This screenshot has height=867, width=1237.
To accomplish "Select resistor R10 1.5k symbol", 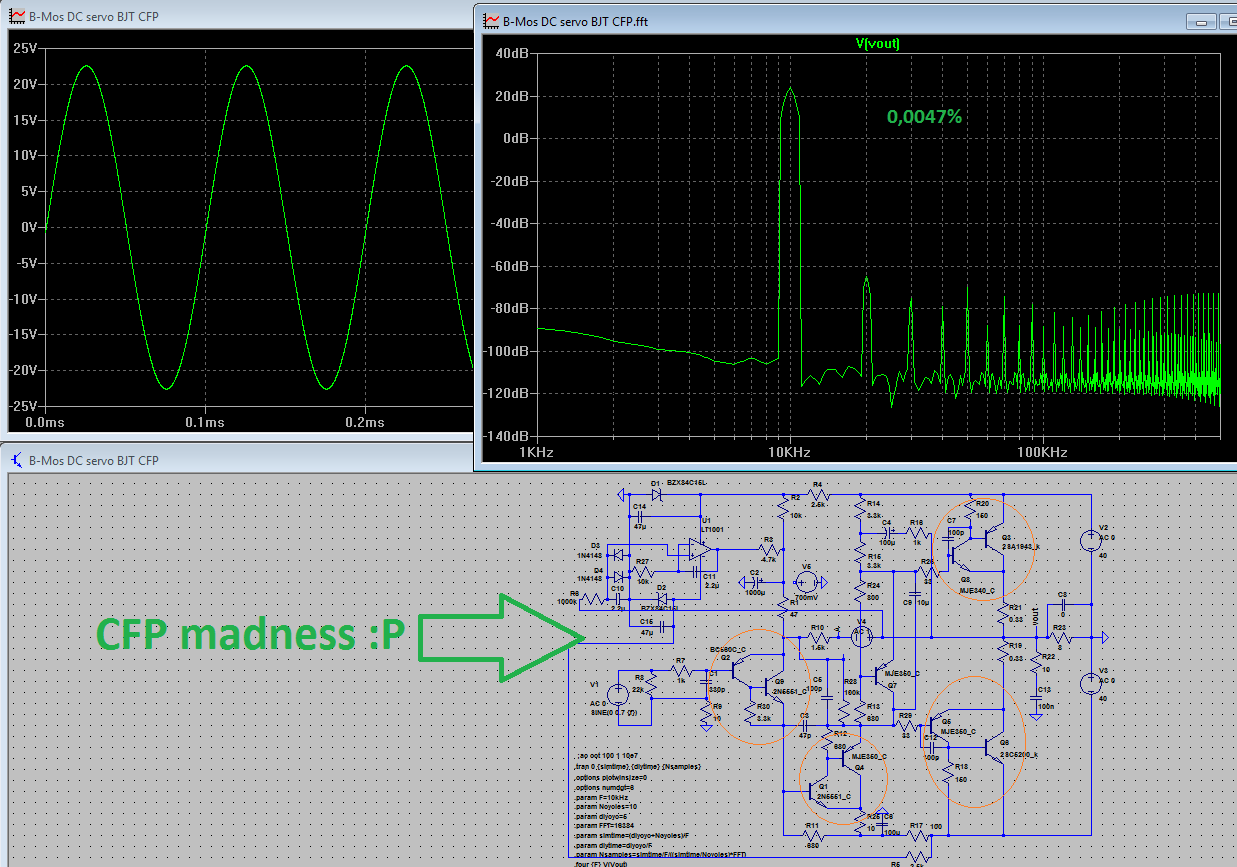I will 818,638.
